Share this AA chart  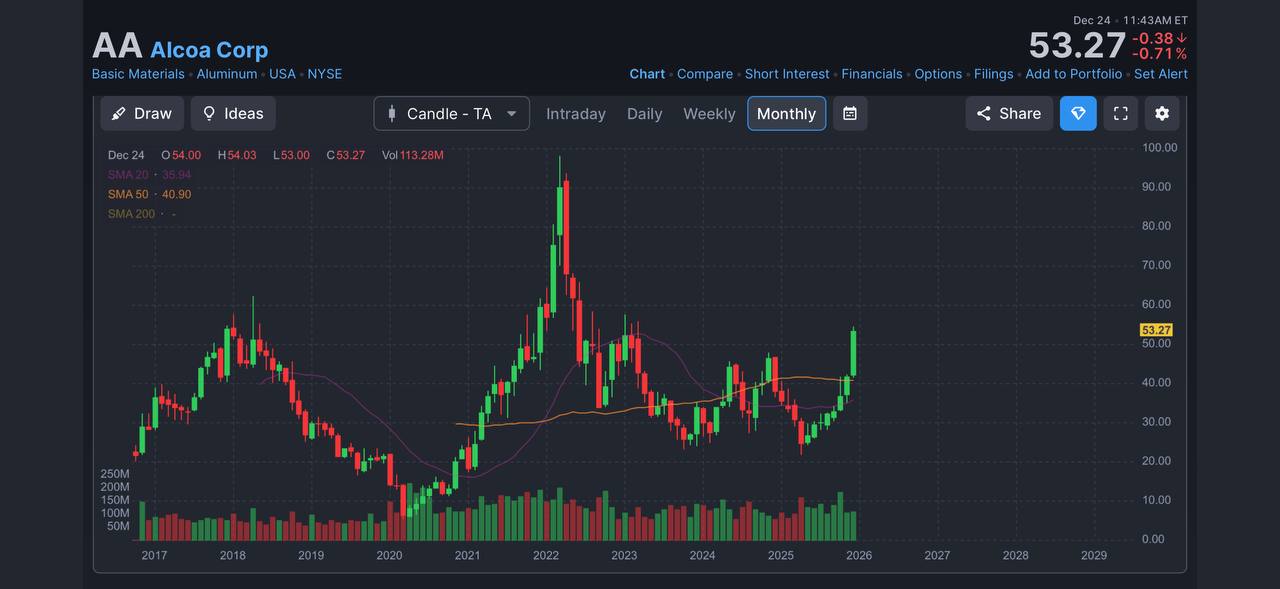(x=1009, y=114)
